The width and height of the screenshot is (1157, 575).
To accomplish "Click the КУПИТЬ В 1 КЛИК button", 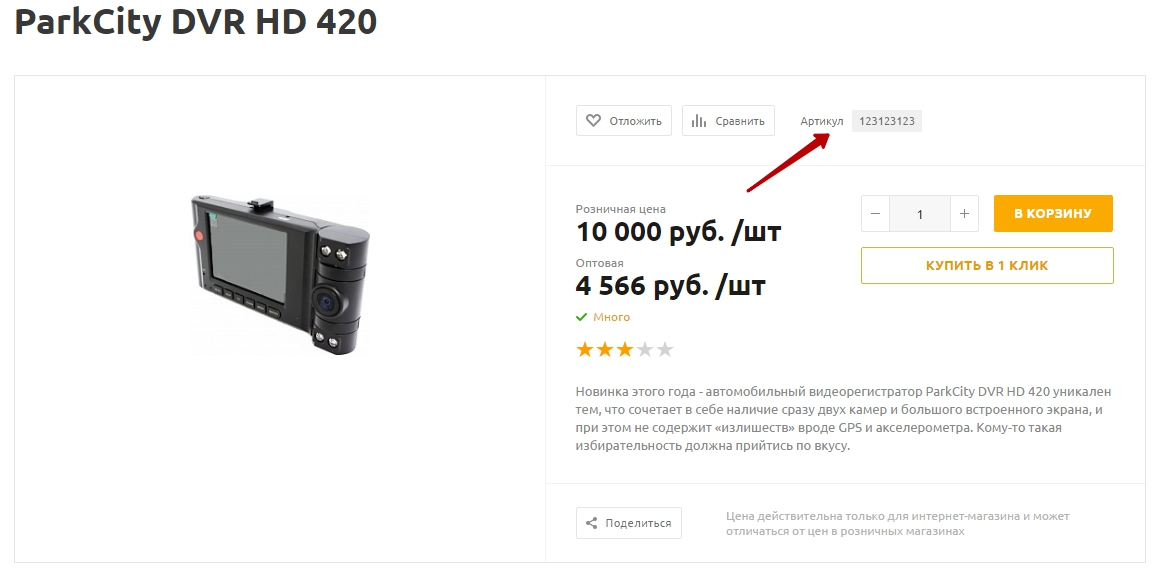I will point(987,266).
